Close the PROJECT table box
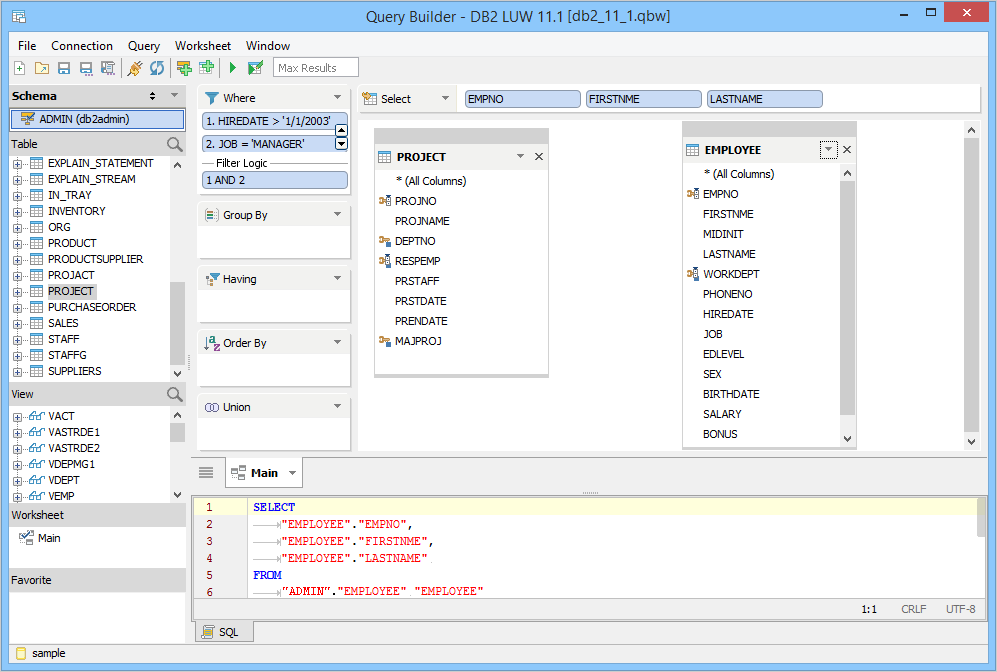Viewport: 997px width, 672px height. 539,157
